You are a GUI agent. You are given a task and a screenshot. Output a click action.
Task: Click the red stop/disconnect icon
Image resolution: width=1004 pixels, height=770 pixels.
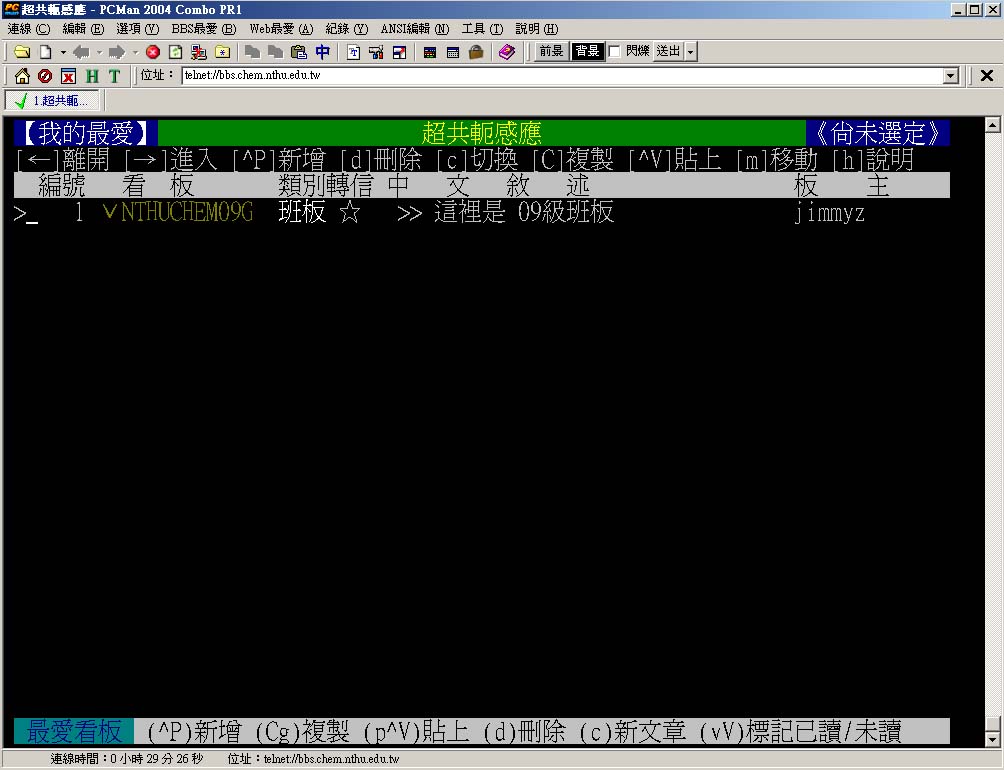[x=152, y=52]
